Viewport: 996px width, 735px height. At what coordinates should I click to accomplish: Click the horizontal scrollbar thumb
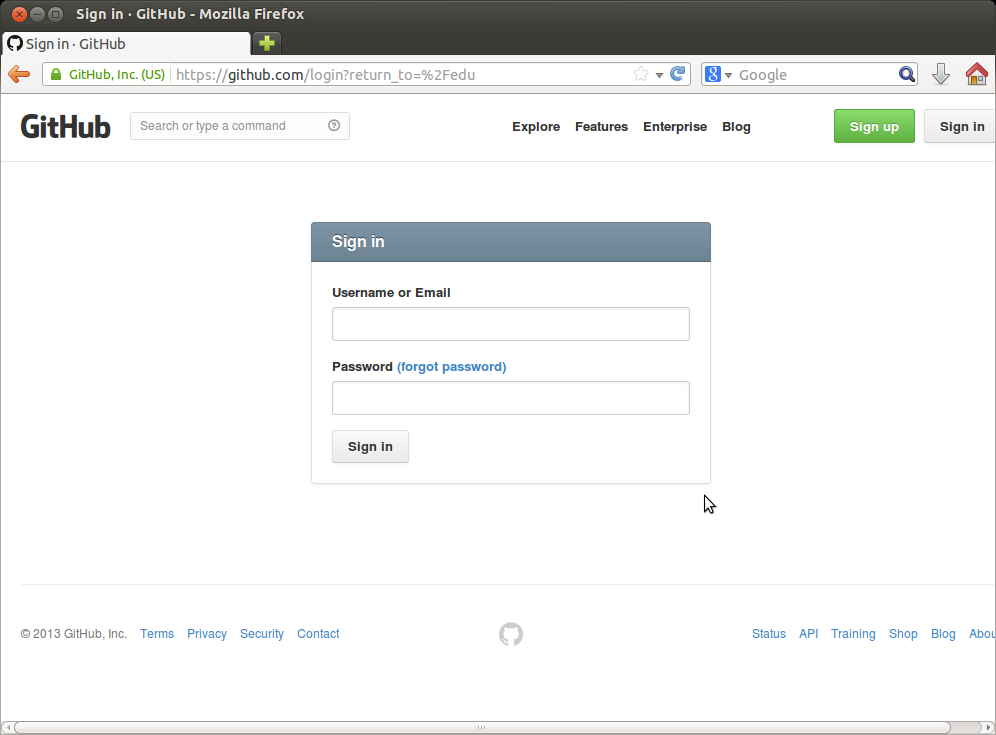[x=482, y=727]
